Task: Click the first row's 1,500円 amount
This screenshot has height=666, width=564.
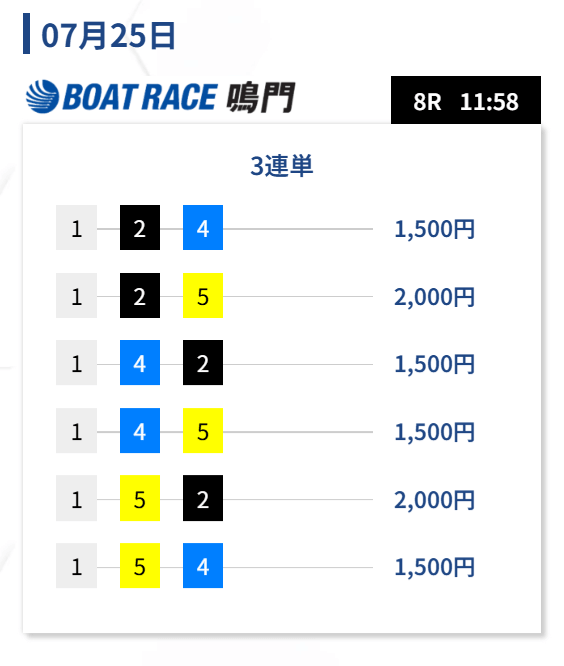Action: click(x=434, y=229)
